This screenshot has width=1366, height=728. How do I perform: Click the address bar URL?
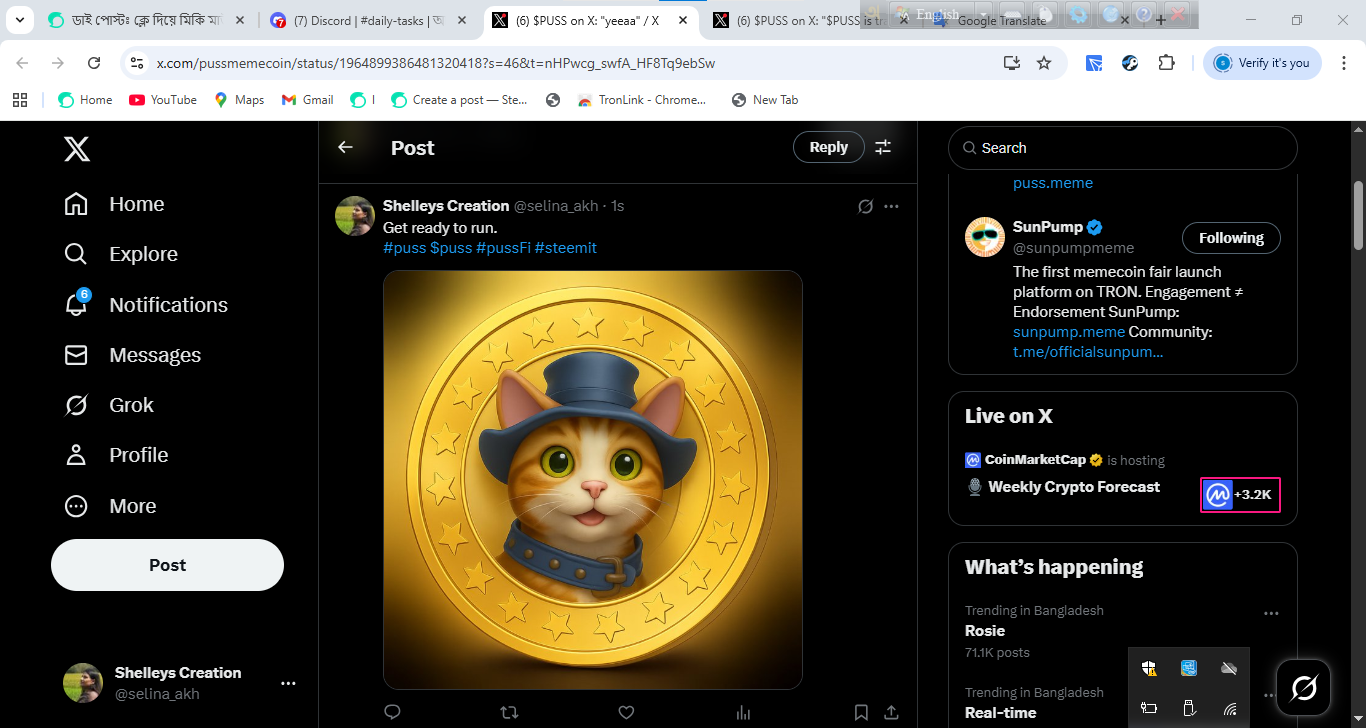coord(436,63)
